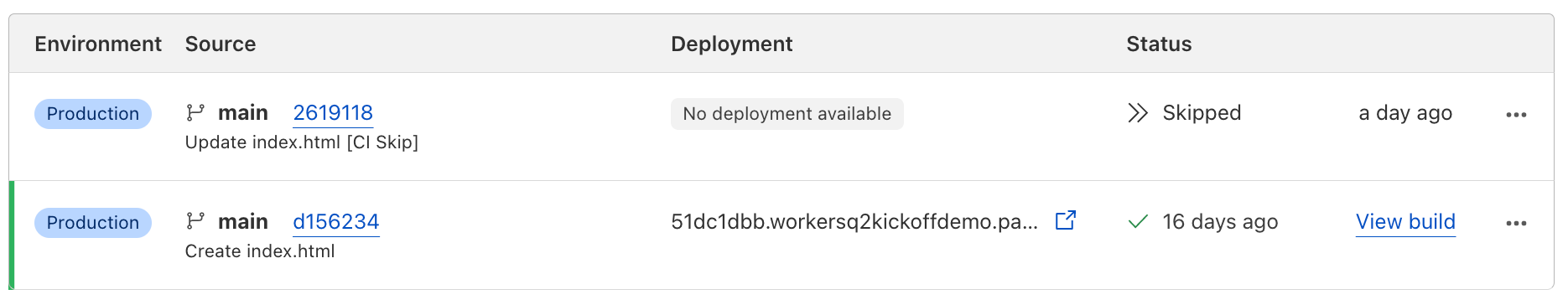
Task: Click the Status column header
Action: [1159, 44]
